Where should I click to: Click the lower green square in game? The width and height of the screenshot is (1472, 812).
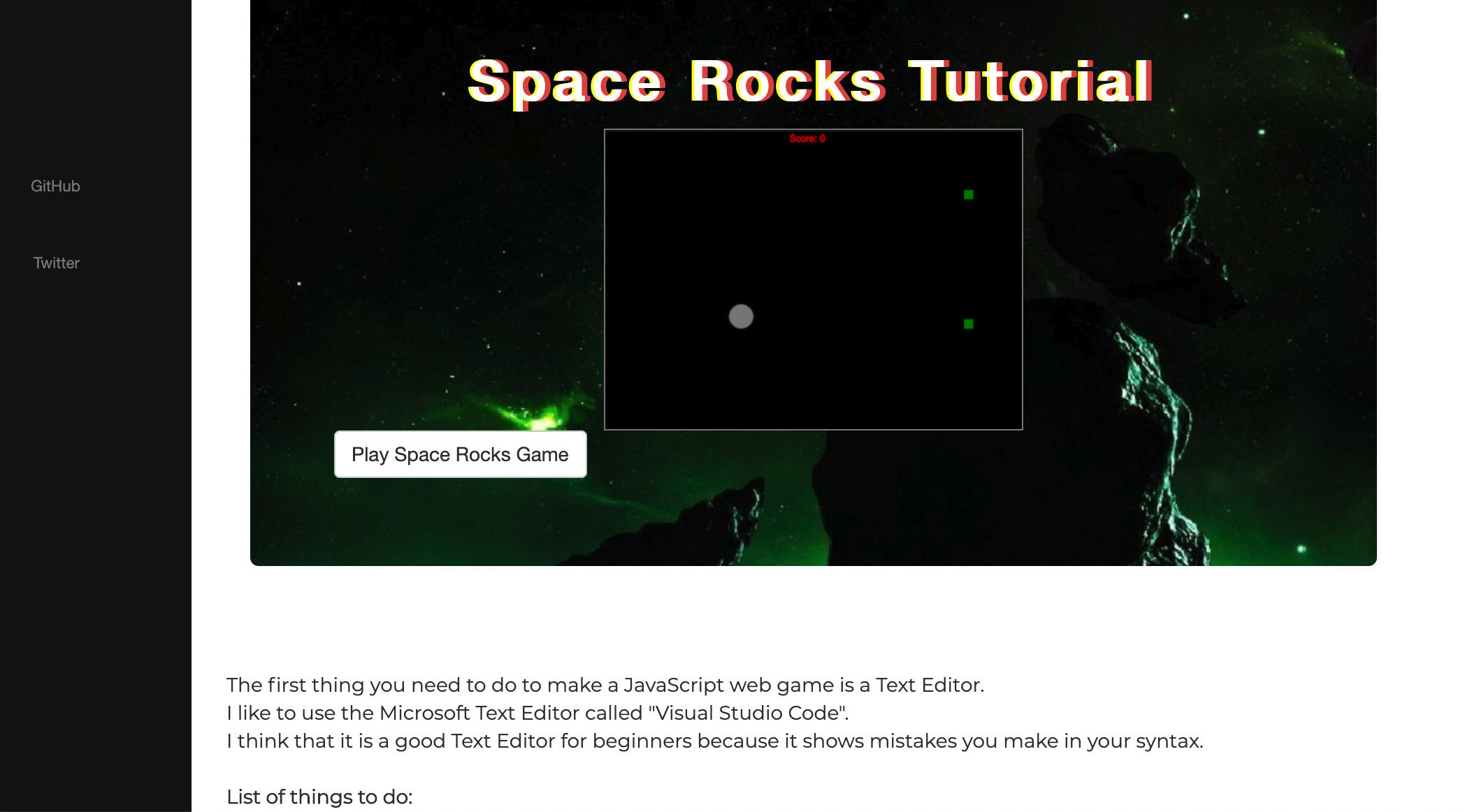968,324
